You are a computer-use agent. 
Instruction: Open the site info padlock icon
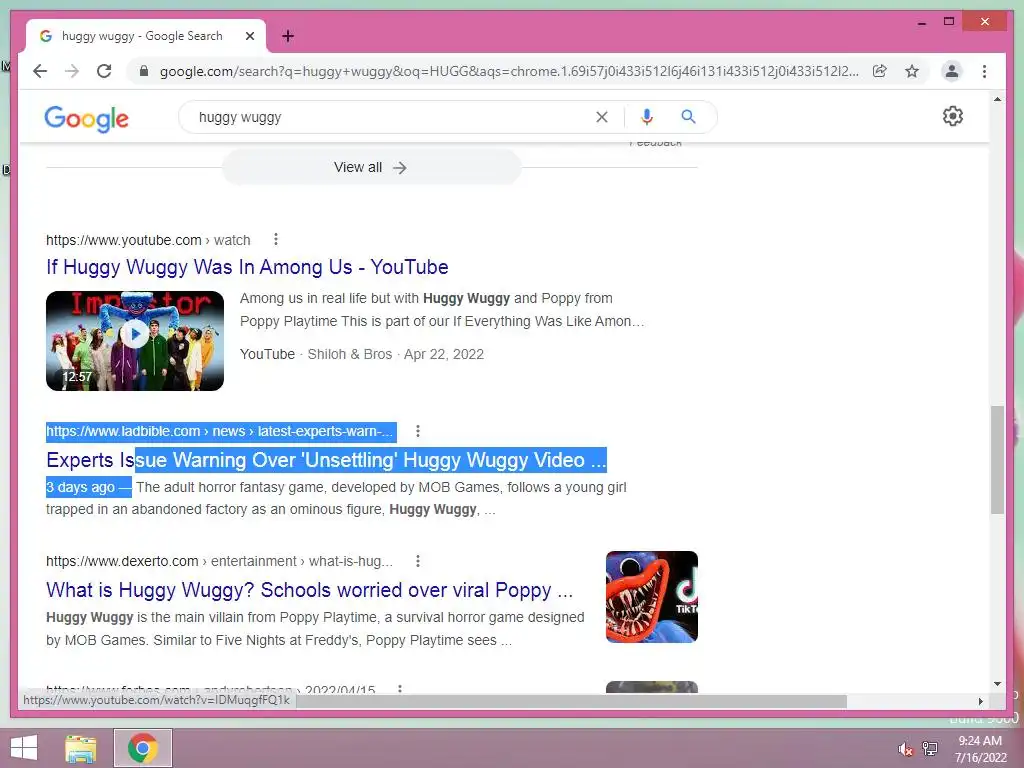[x=144, y=71]
